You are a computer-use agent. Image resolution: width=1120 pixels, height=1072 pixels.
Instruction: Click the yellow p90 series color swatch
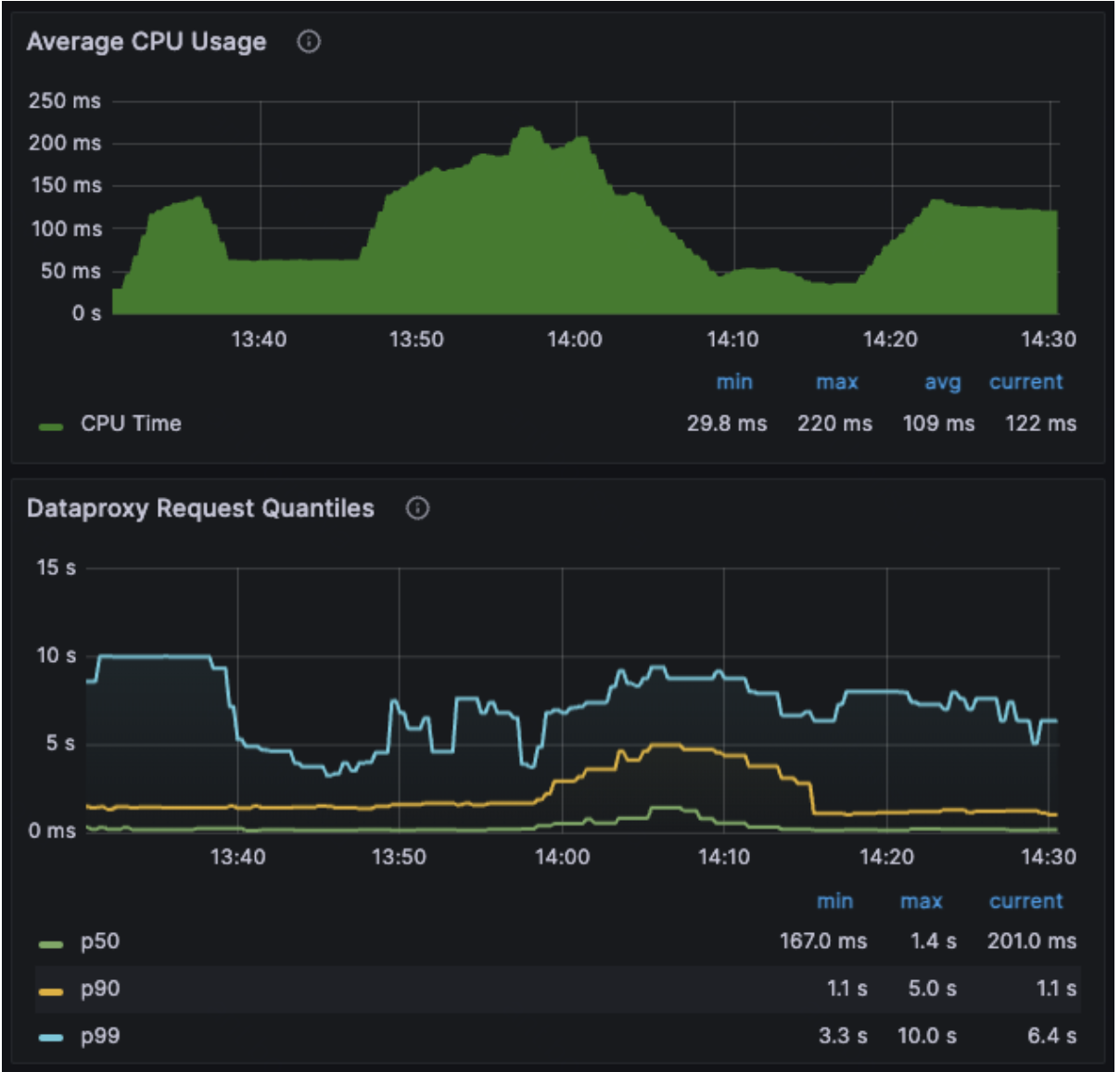pos(51,991)
